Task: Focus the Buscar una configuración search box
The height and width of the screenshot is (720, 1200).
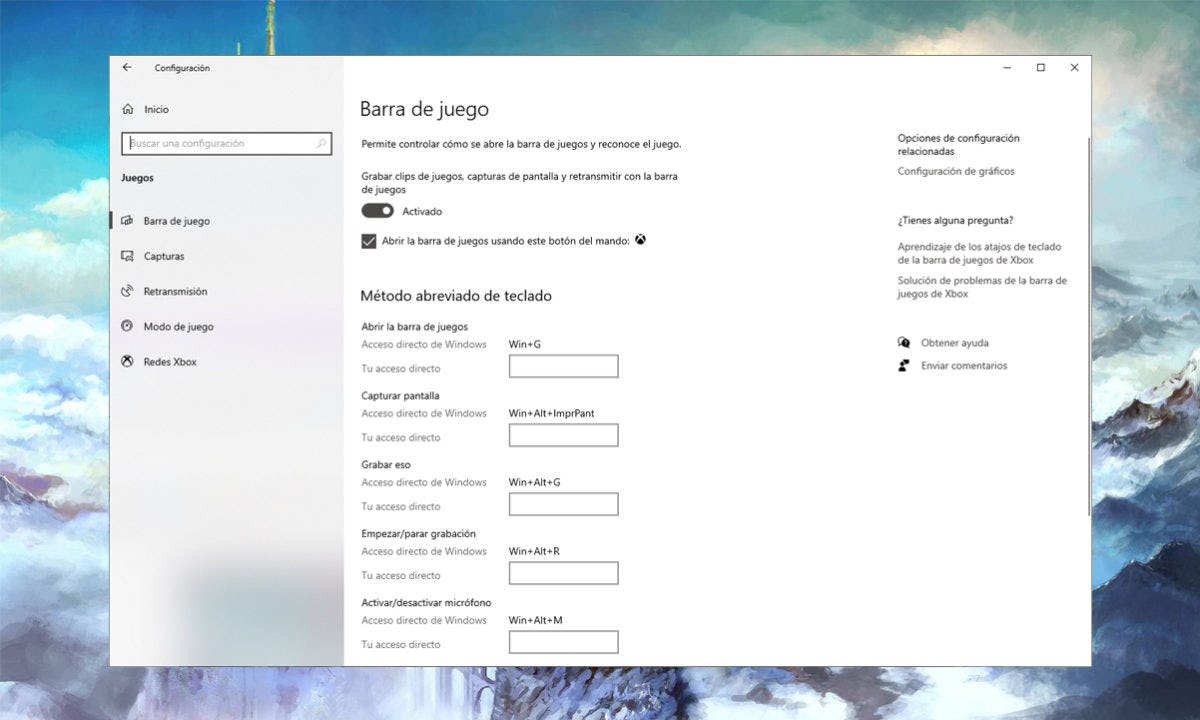Action: coord(220,144)
